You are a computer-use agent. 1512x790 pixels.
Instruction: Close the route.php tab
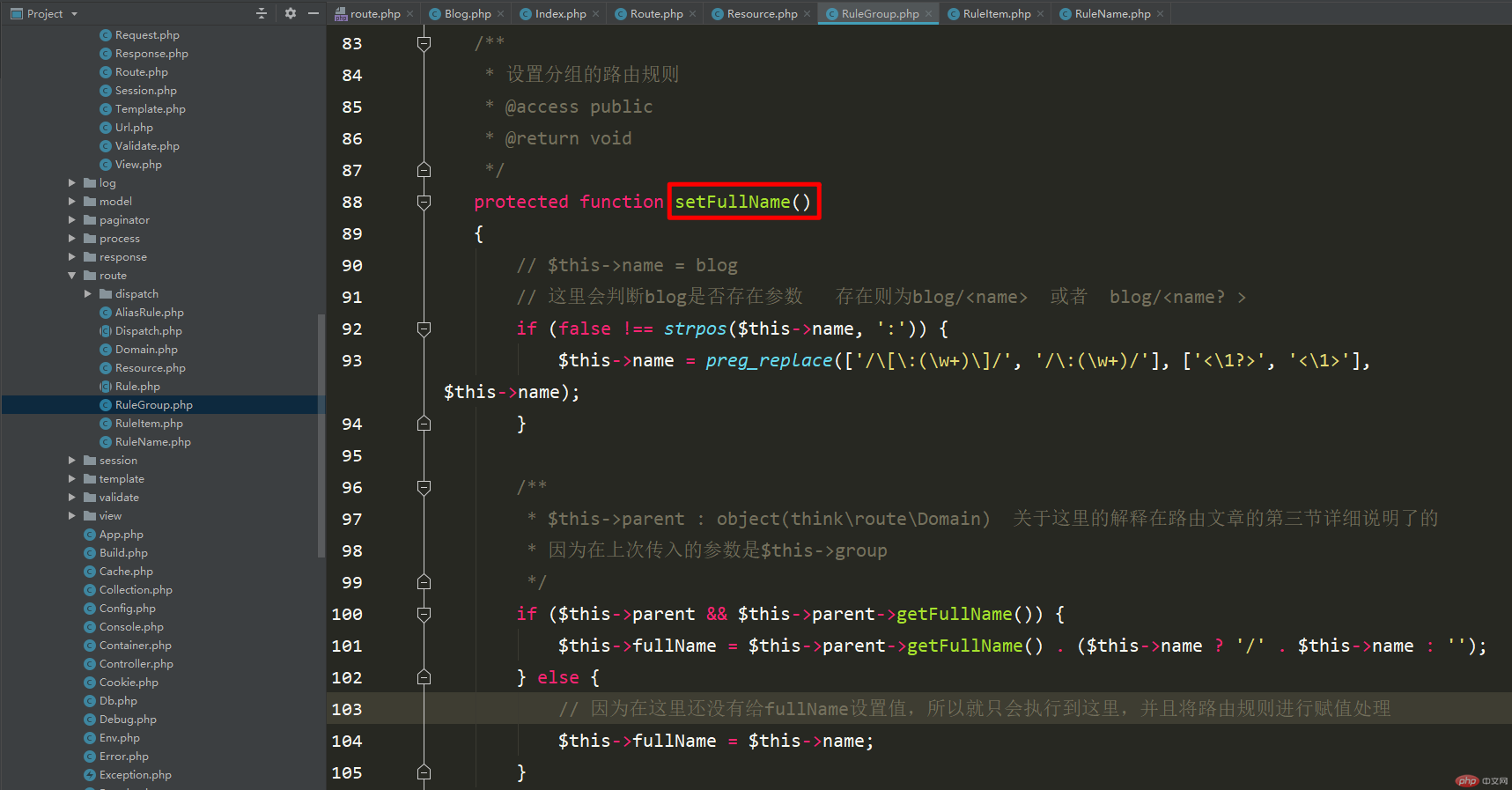[x=410, y=13]
